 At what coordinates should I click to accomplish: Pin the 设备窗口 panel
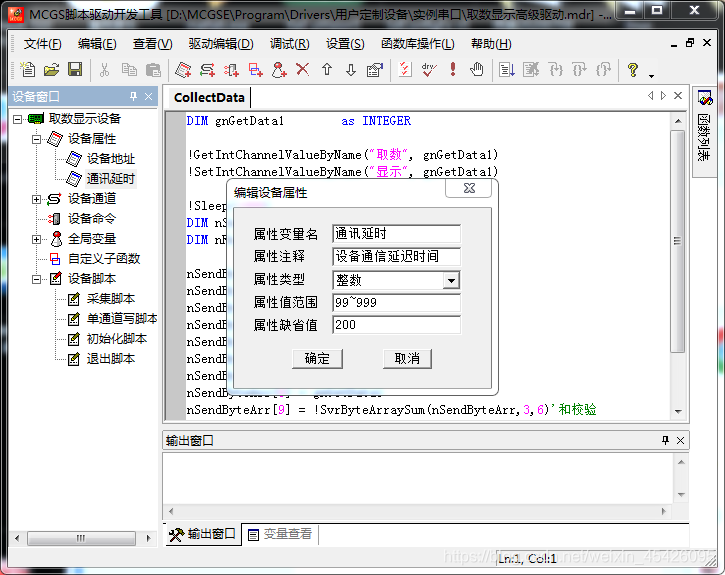(134, 97)
